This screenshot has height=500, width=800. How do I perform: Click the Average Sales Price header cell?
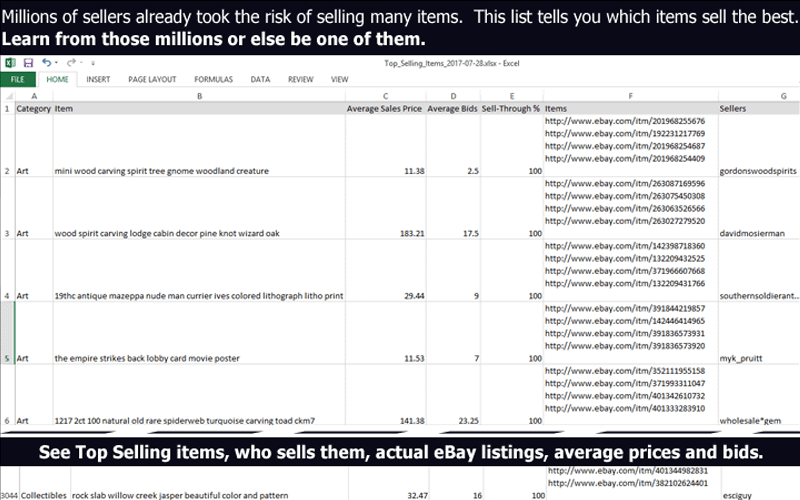click(x=385, y=109)
